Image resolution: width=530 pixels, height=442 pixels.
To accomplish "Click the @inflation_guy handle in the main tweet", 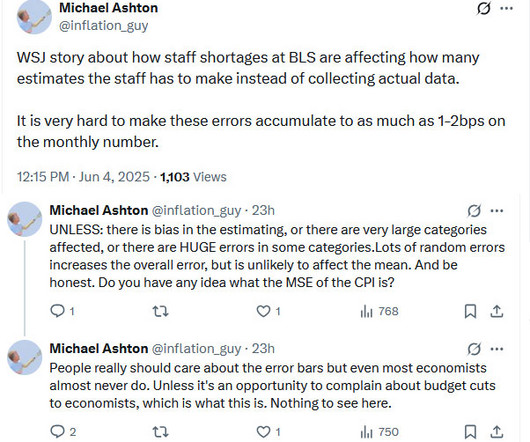I will 103,26.
